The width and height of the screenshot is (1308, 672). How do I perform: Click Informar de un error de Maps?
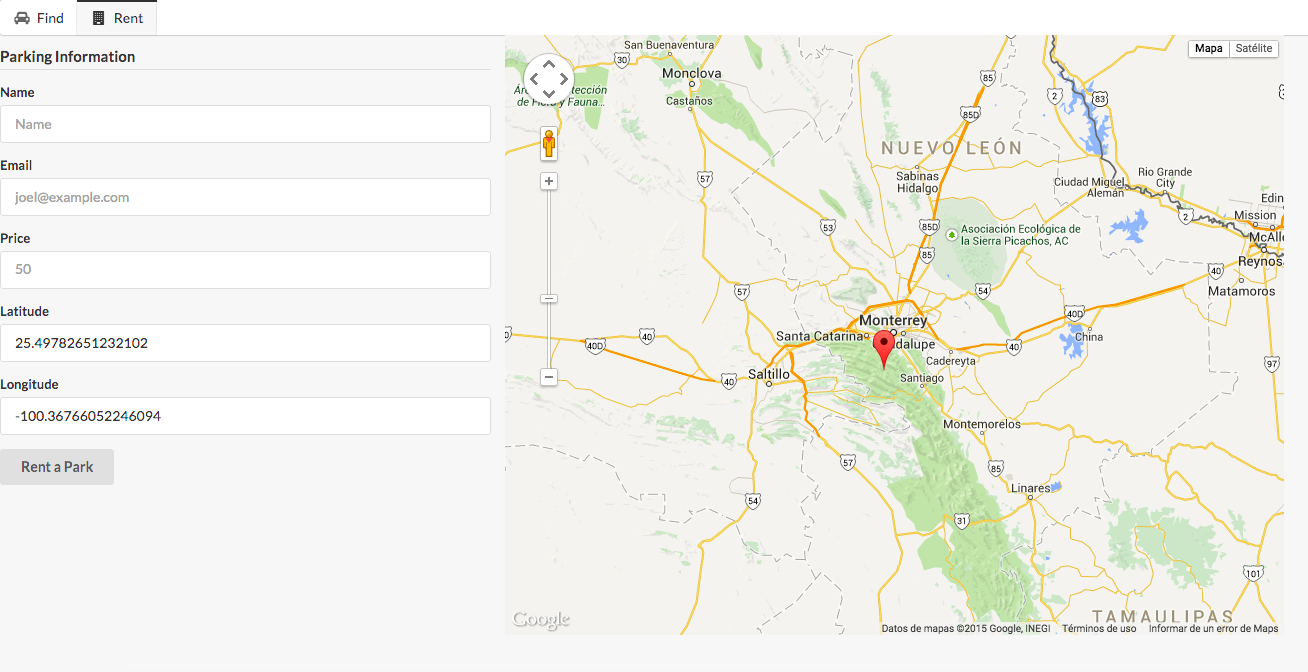coord(1213,629)
